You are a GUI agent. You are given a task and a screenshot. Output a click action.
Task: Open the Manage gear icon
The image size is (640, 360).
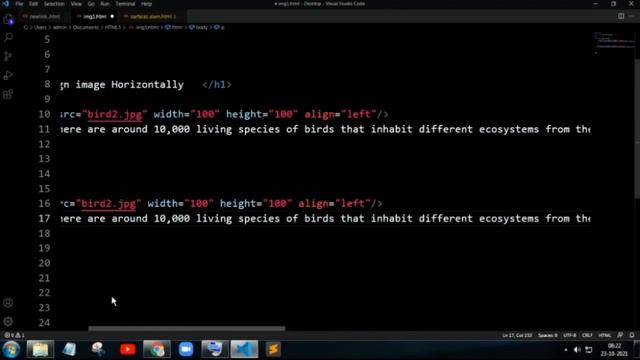coord(8,322)
